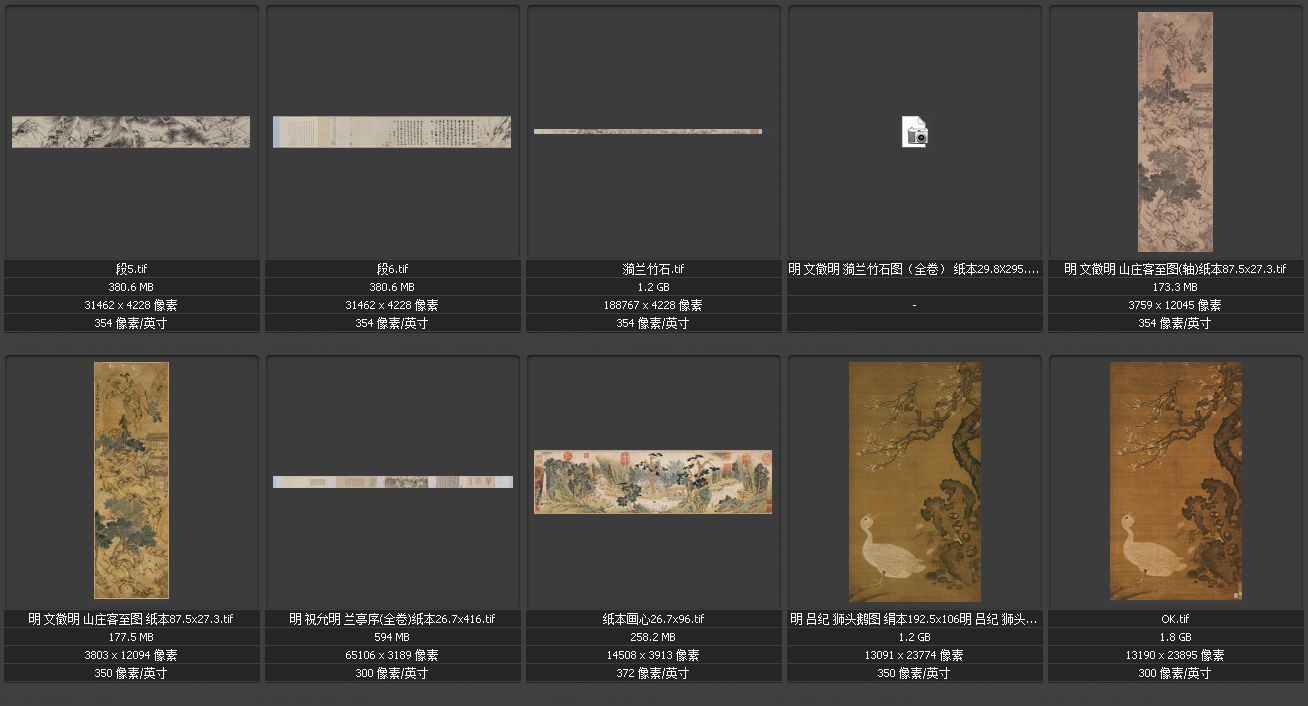
Task: Click the filename label OK.tif
Action: [x=1175, y=619]
